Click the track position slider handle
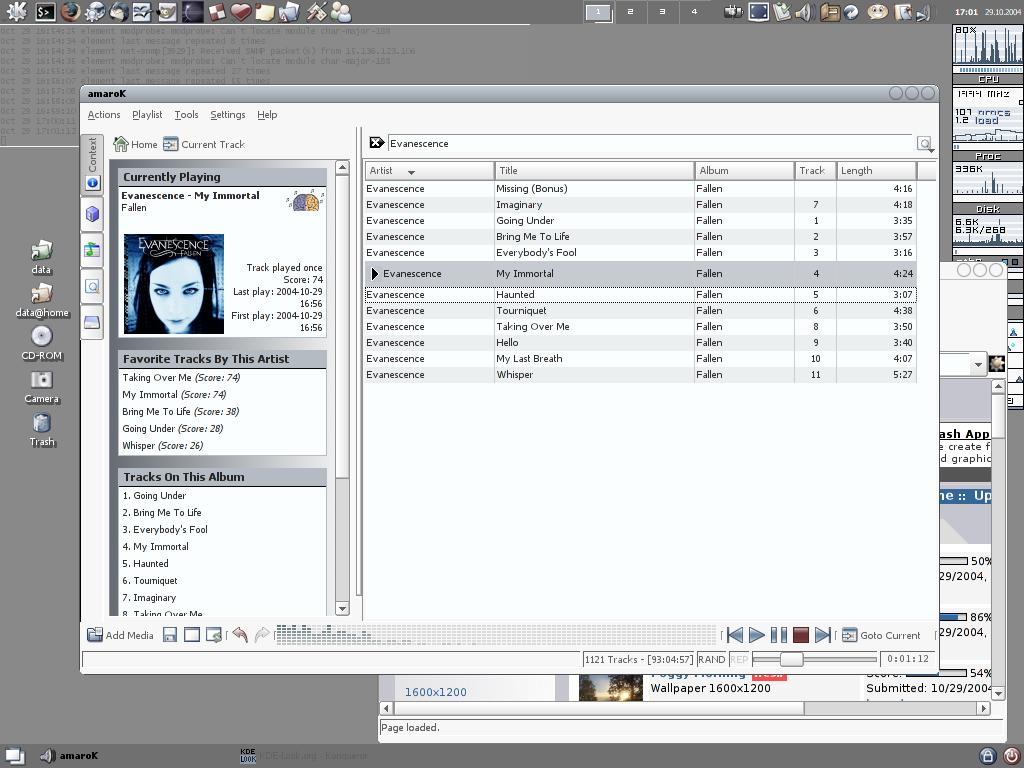Screen dimensions: 1024x768 pyautogui.click(x=792, y=660)
